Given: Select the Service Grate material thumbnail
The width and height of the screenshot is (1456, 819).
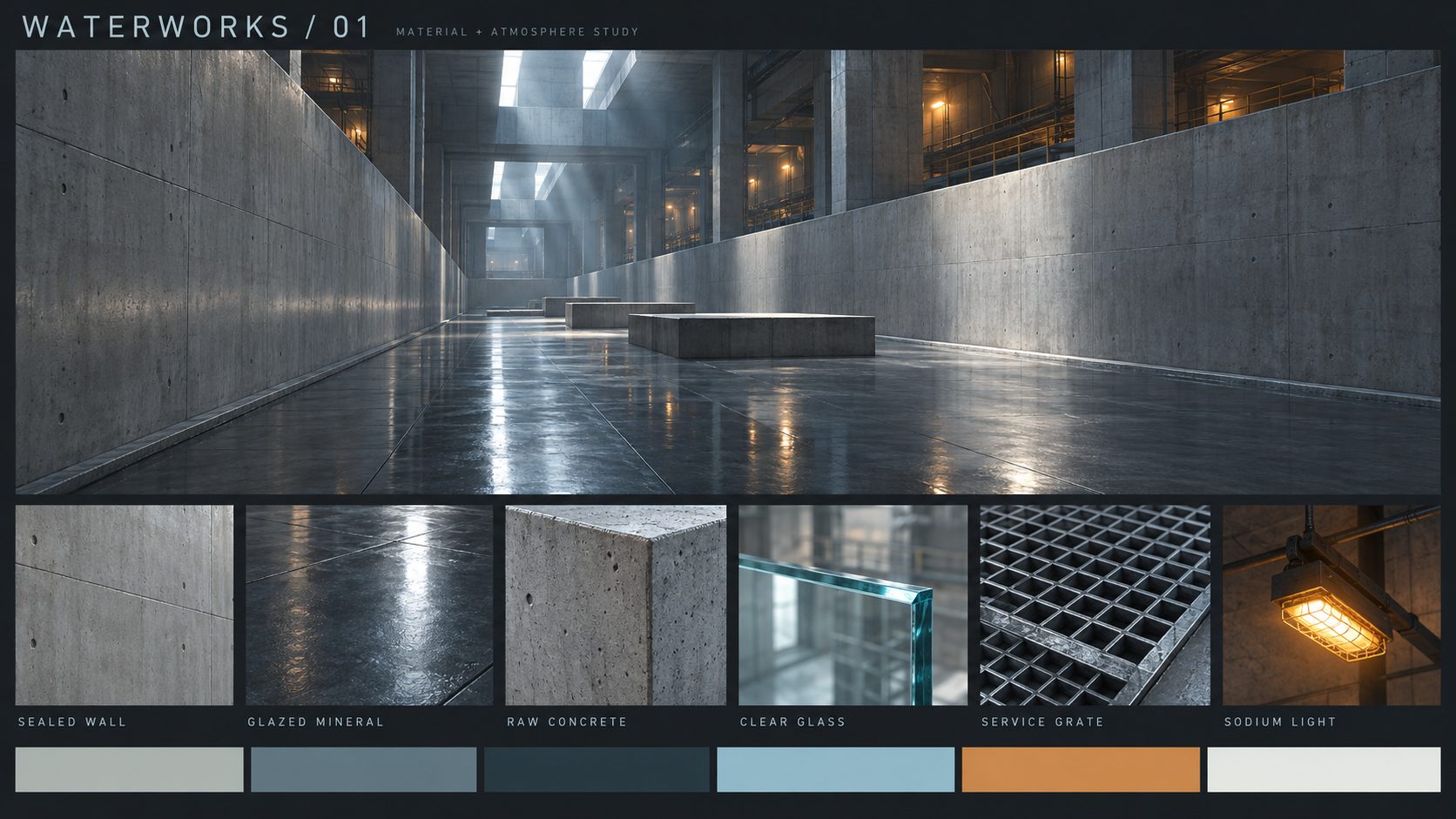Looking at the screenshot, I should (x=1095, y=605).
